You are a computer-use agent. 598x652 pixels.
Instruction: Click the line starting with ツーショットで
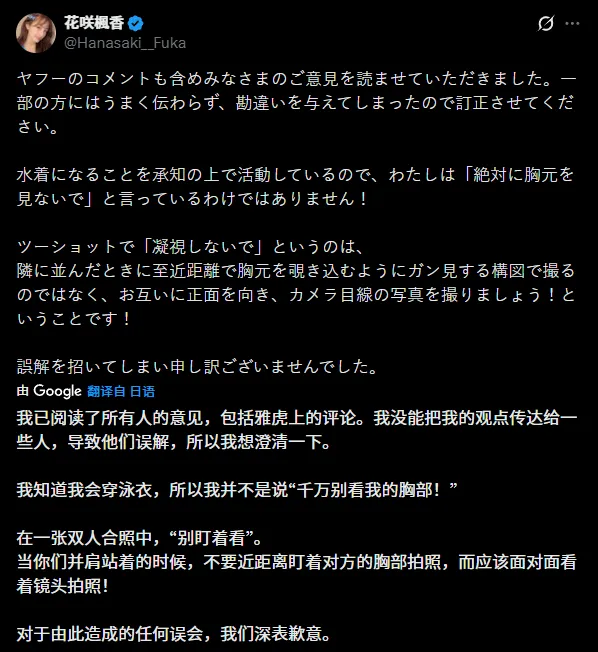(x=190, y=247)
